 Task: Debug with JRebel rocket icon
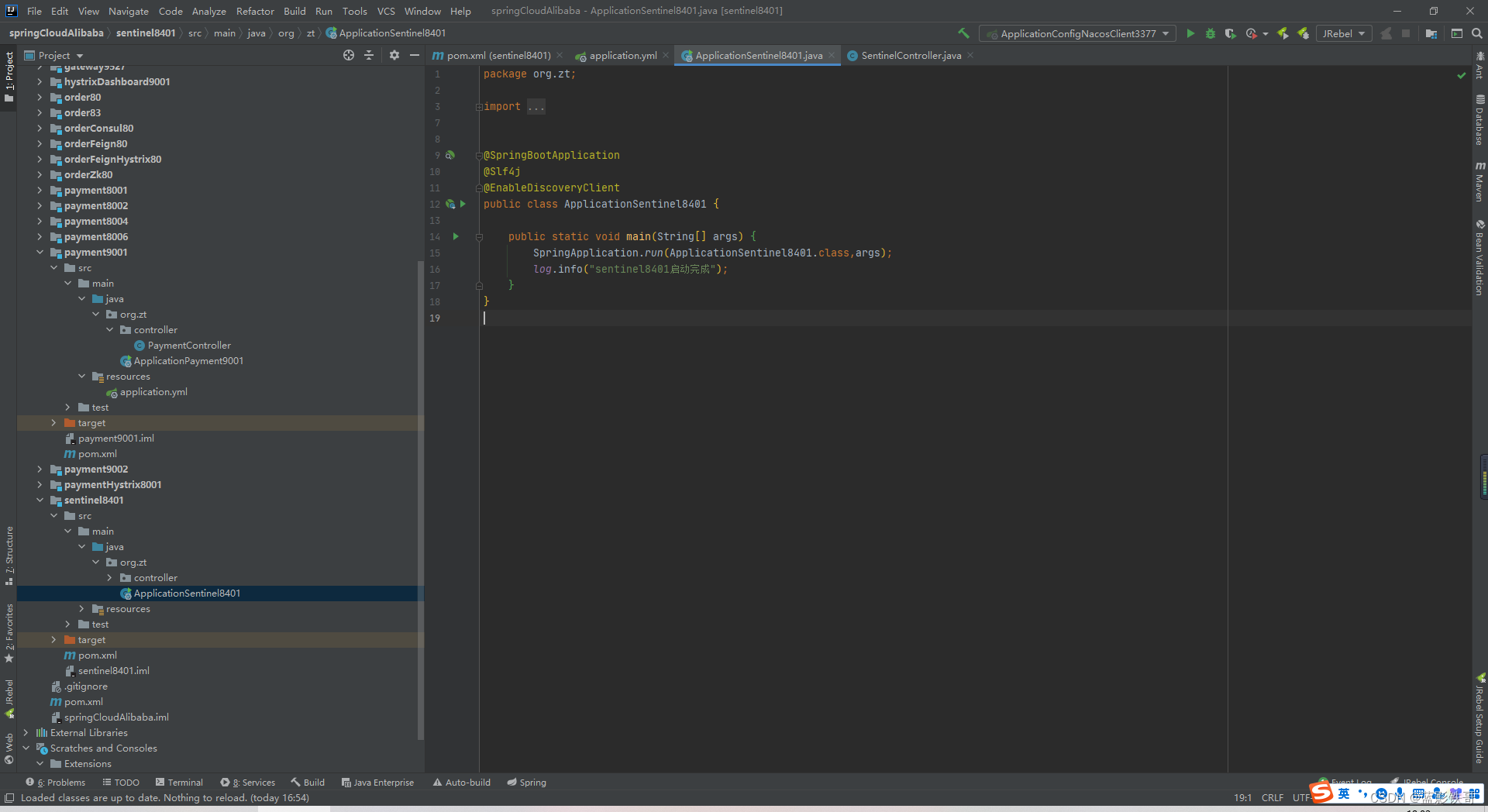[x=1304, y=33]
